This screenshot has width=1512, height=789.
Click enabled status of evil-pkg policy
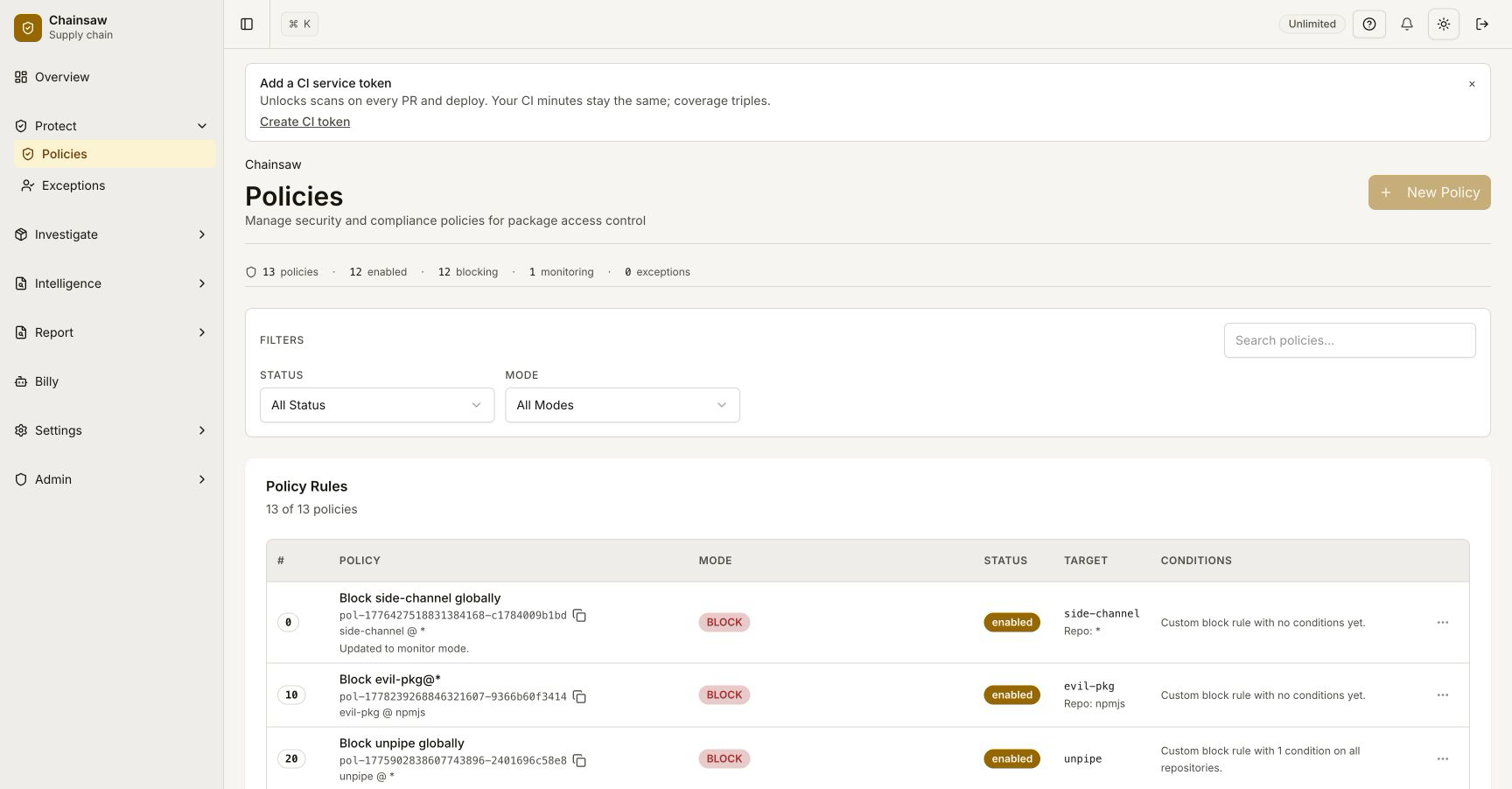[1011, 695]
